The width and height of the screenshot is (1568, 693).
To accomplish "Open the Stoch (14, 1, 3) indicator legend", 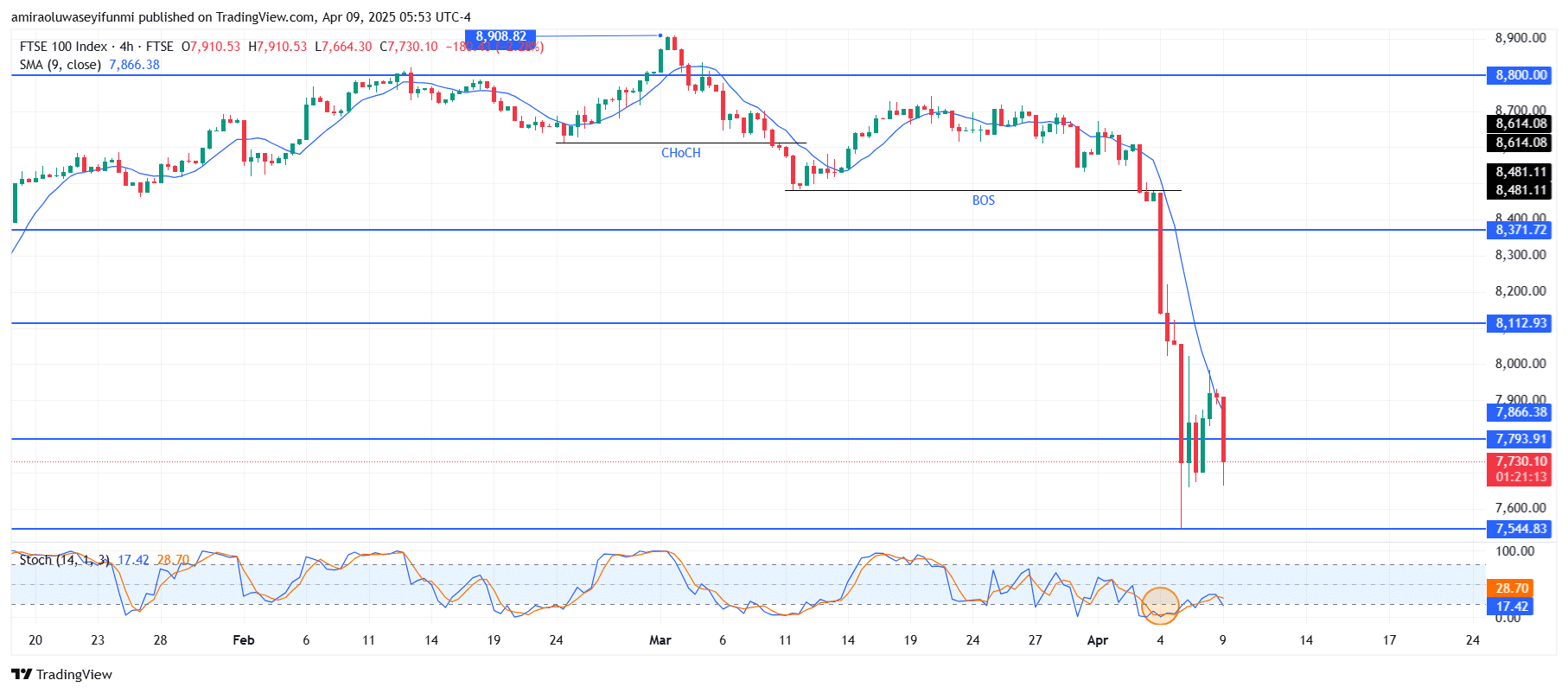I will pyautogui.click(x=64, y=560).
